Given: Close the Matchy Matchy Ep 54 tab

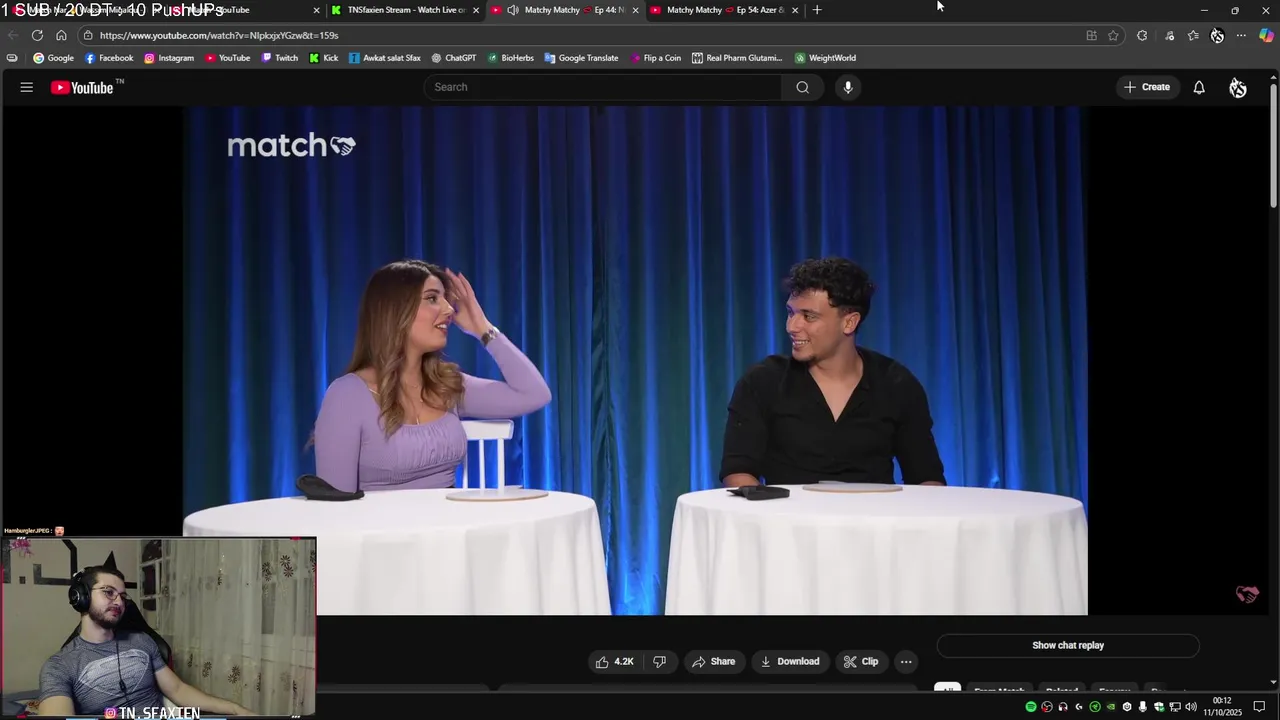Looking at the screenshot, I should (x=795, y=10).
